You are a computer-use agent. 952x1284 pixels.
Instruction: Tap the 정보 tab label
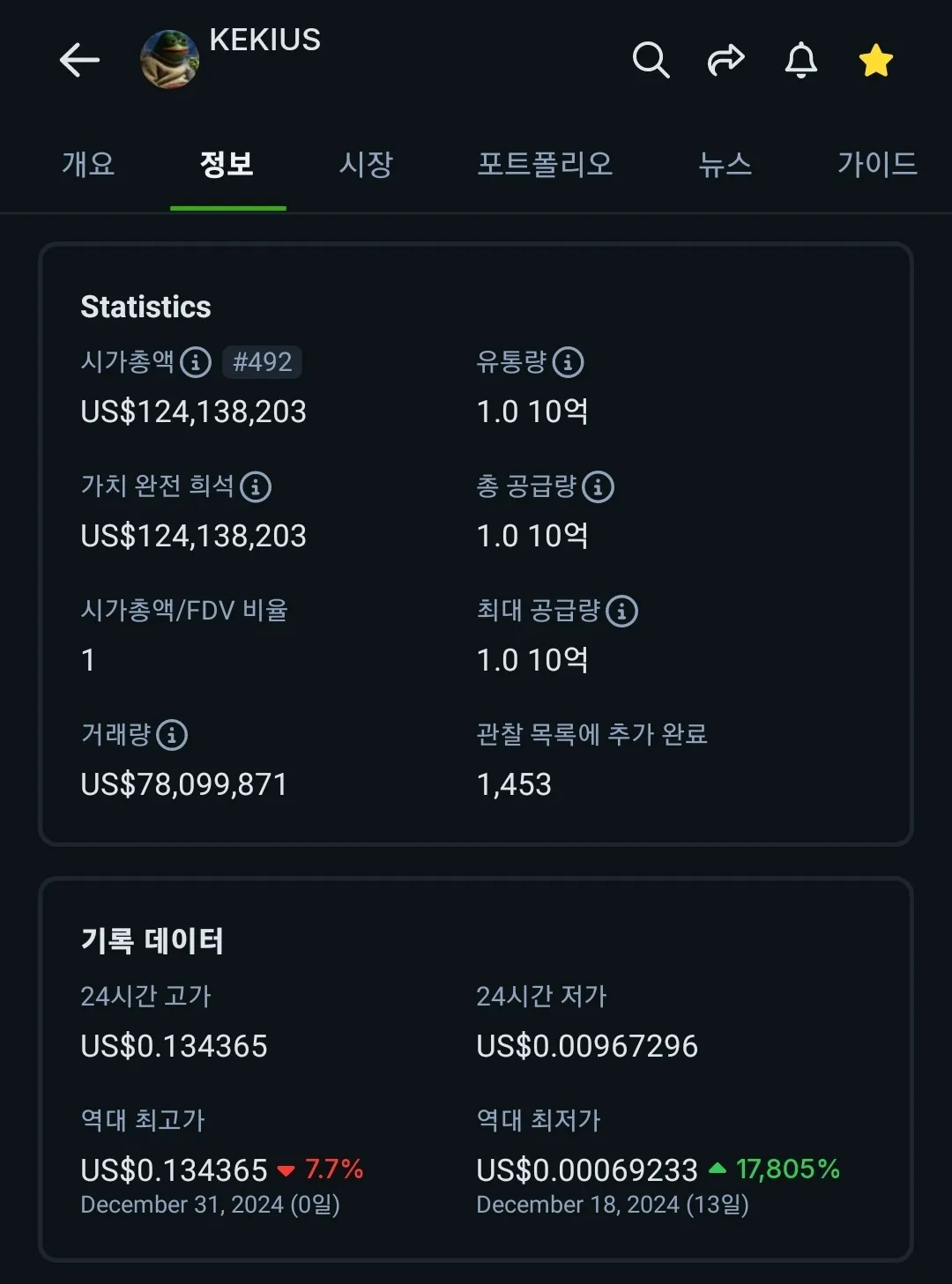227,164
